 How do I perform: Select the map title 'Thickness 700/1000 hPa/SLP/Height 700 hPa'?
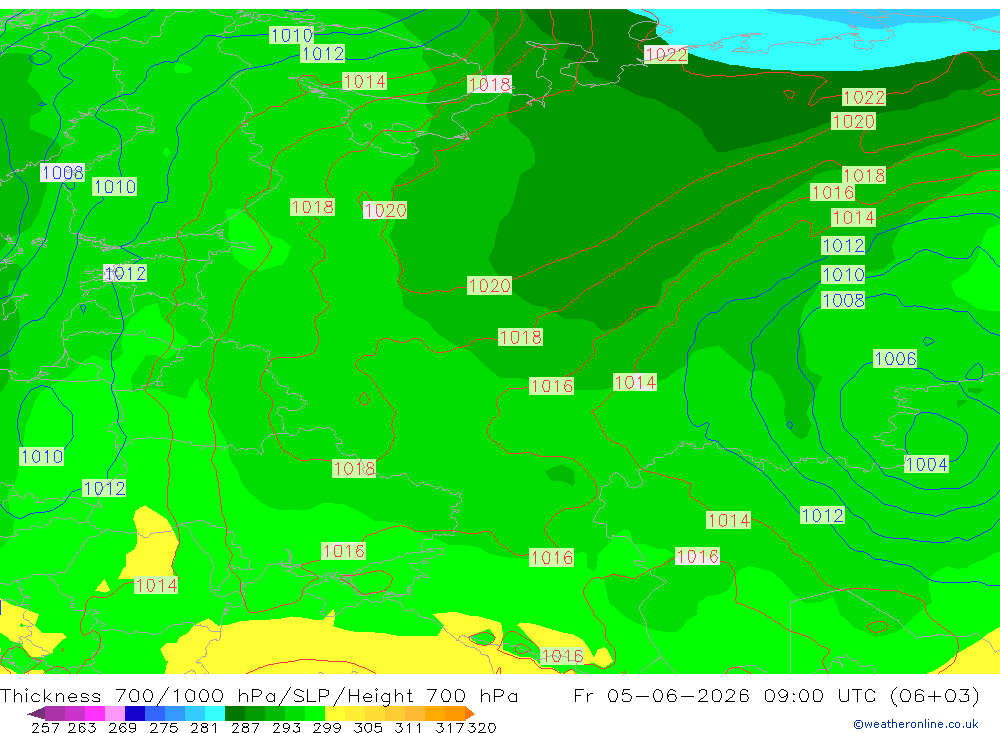click(259, 695)
